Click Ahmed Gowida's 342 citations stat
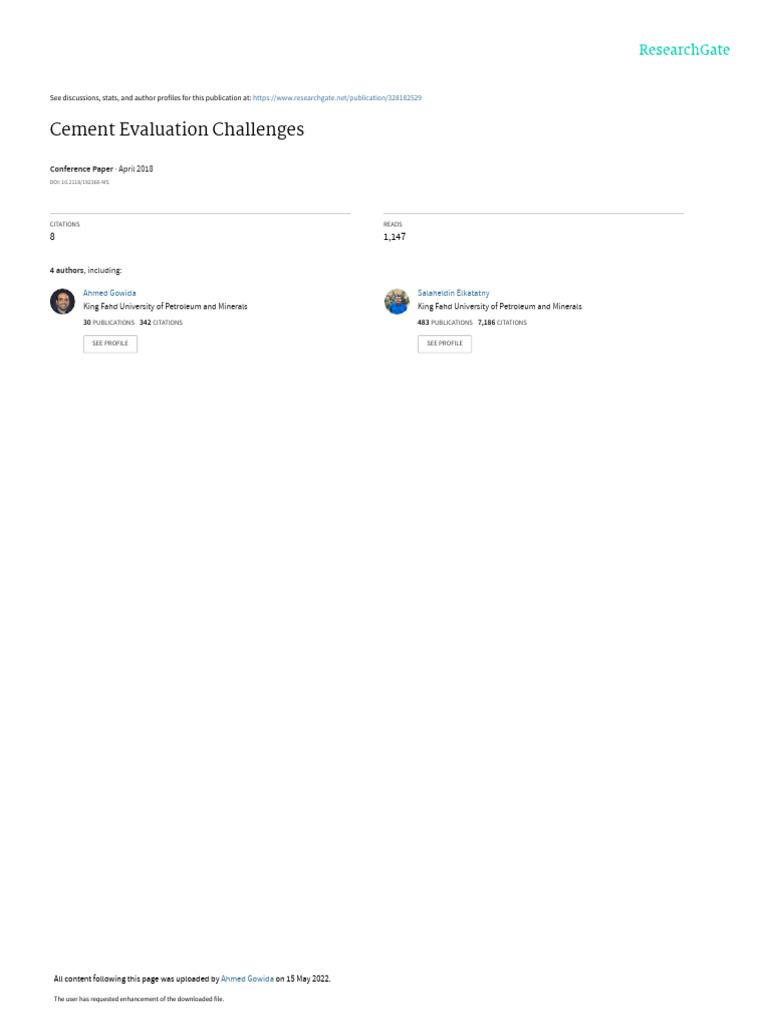Image resolution: width=768 pixels, height=1024 pixels. (x=161, y=323)
